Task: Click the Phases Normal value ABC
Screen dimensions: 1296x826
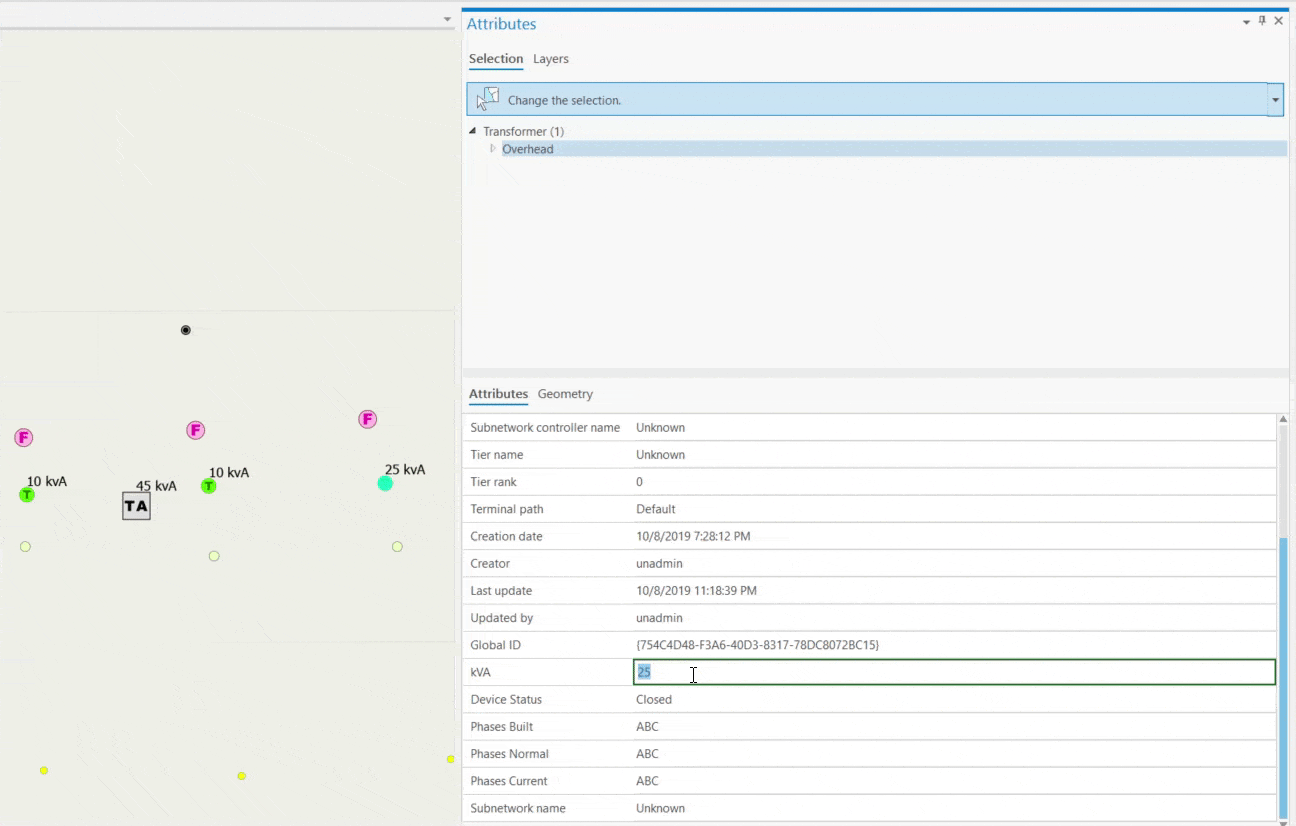Action: coord(648,754)
